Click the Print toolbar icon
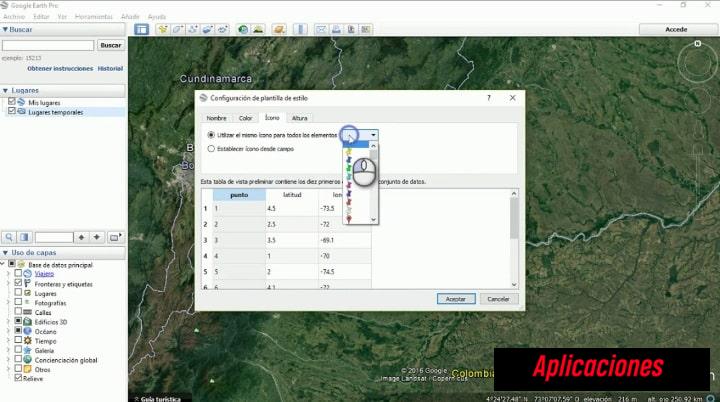 tap(336, 29)
